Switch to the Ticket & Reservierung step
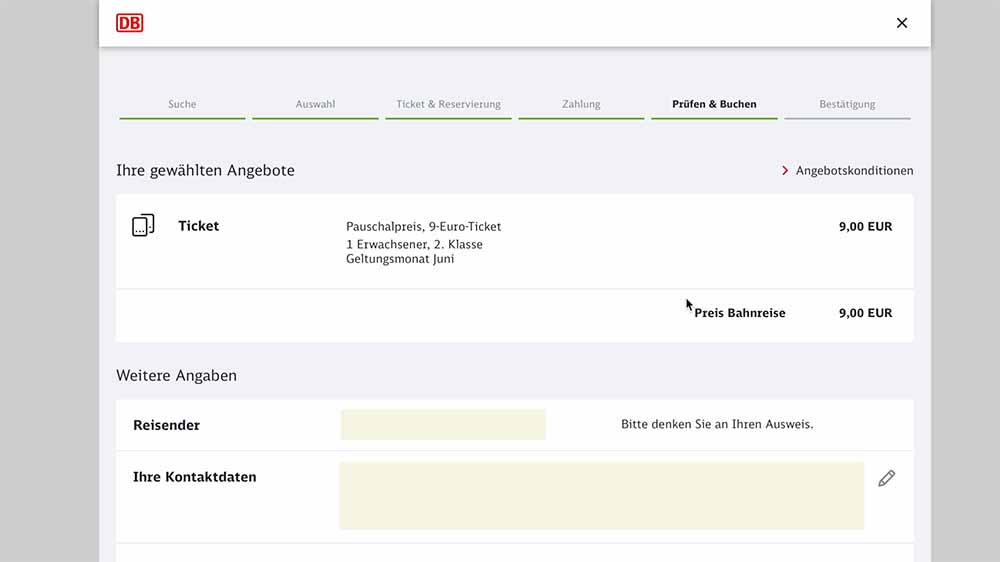This screenshot has height=562, width=1000. (x=448, y=104)
